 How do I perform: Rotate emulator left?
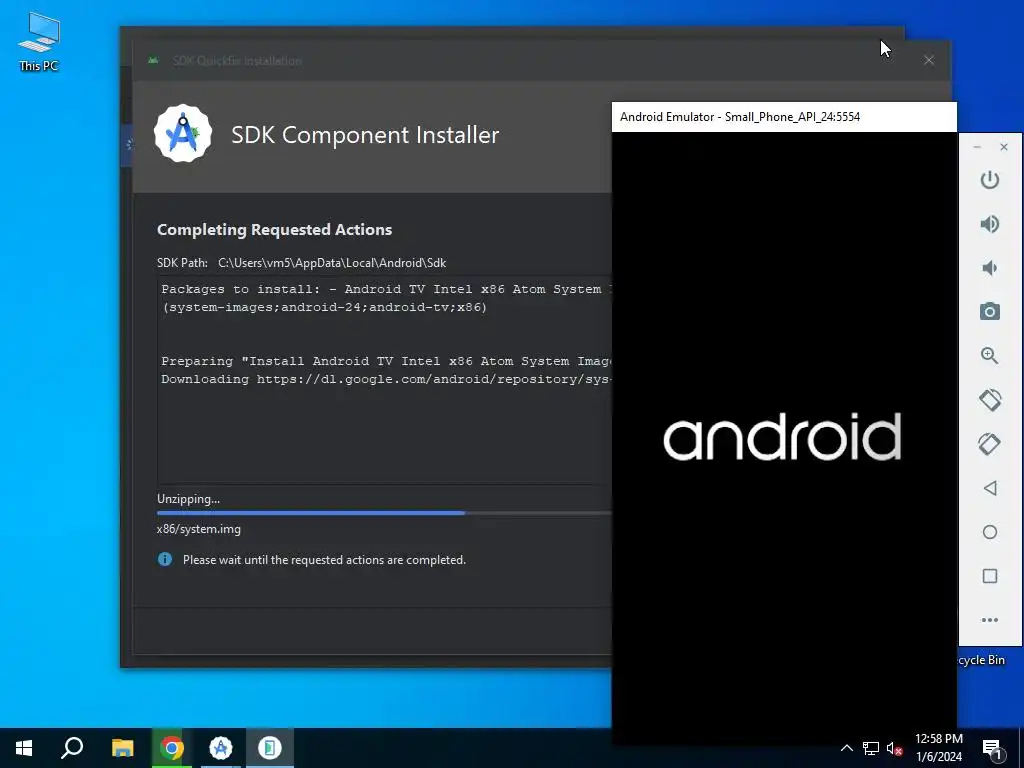989,400
